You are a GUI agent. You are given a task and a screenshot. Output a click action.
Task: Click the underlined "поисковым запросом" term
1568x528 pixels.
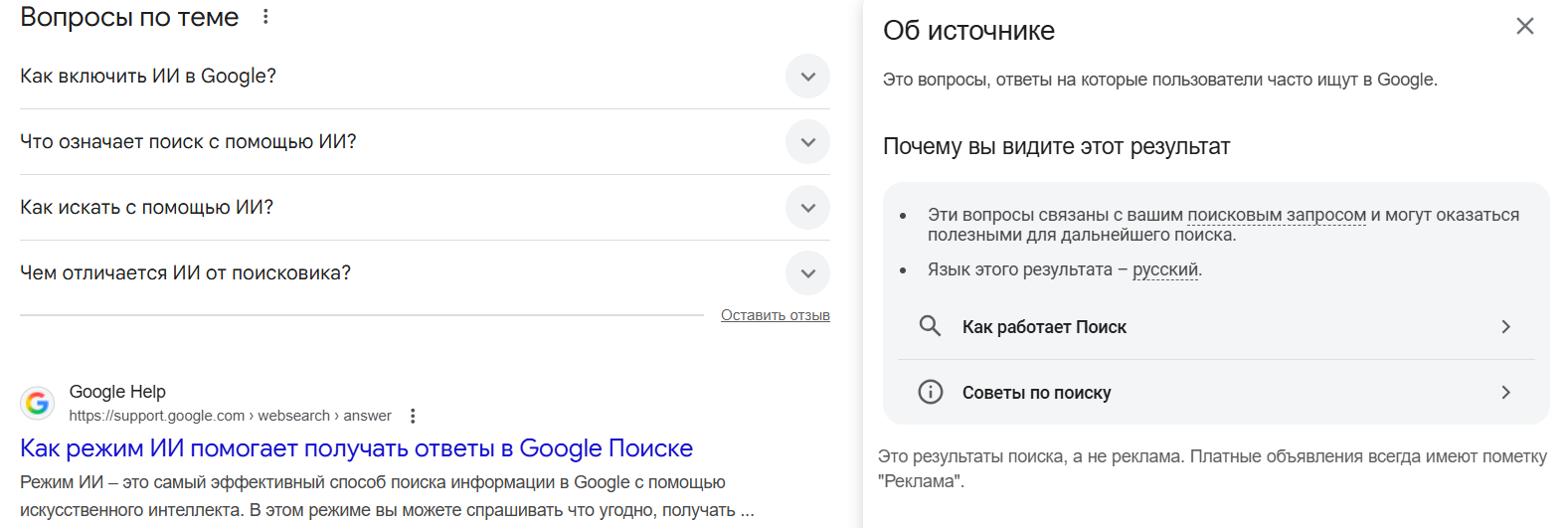coord(1276,215)
